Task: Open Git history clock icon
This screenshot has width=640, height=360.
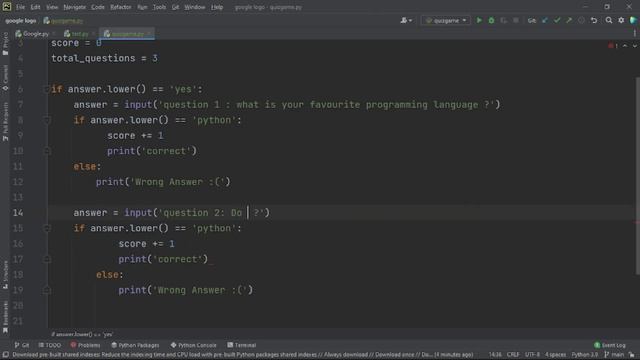Action: (x=581, y=20)
